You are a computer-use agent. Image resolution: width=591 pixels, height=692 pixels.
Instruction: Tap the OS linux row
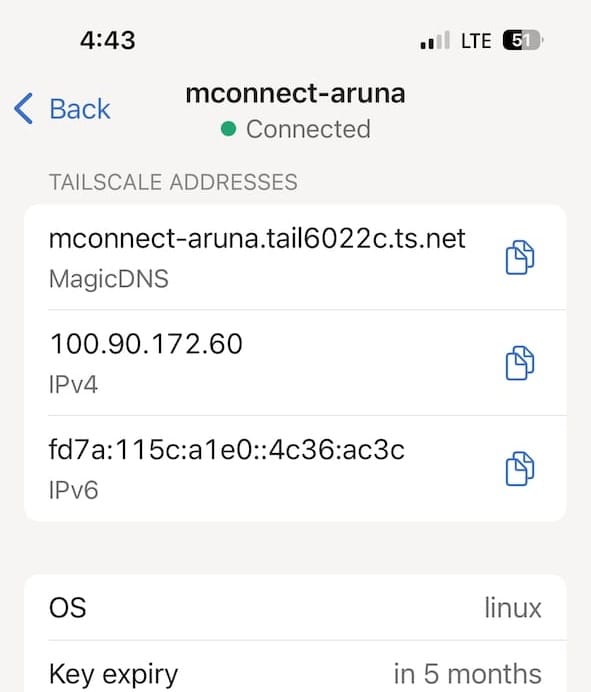coord(295,608)
